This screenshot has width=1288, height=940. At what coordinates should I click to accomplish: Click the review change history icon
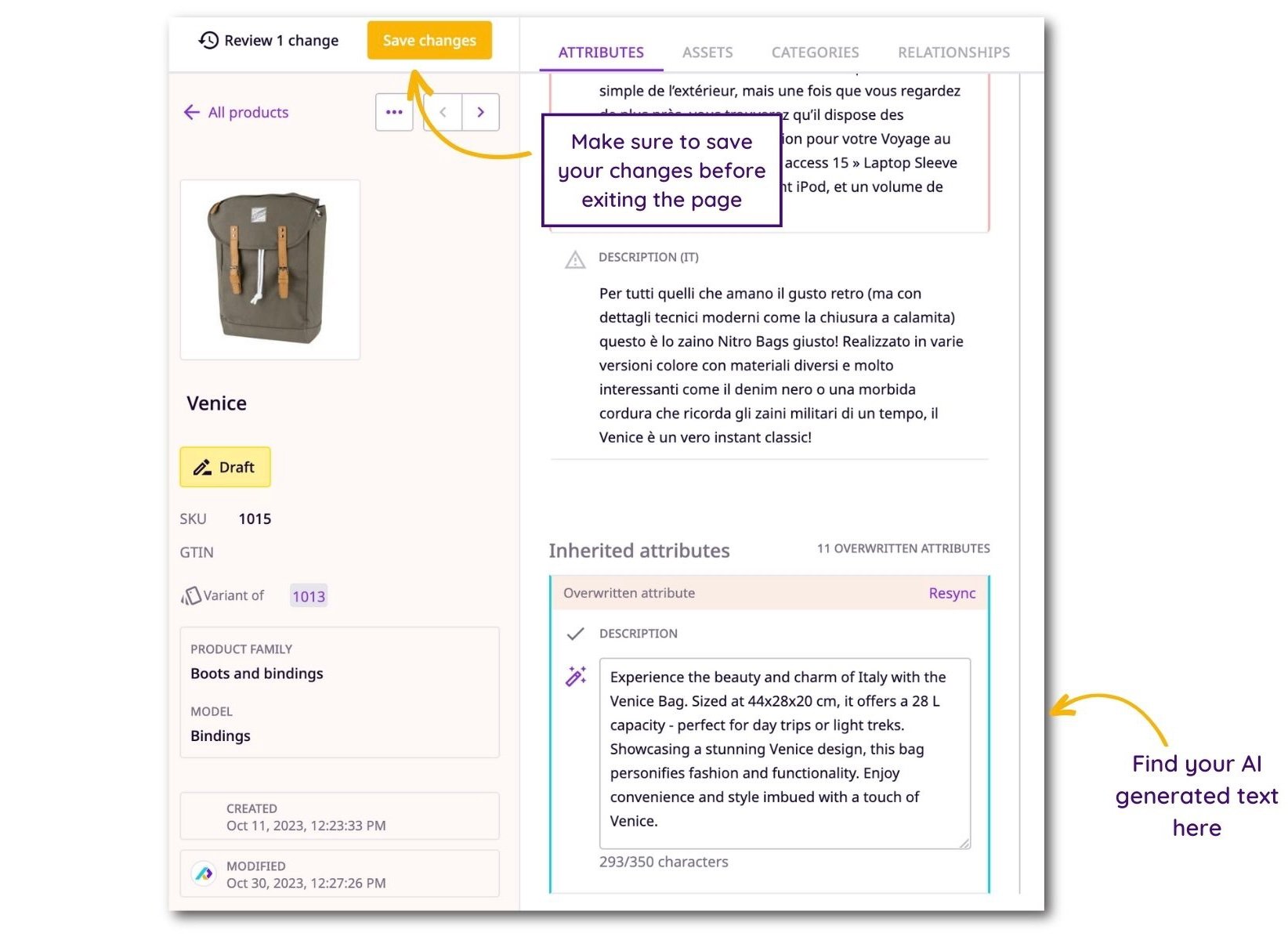tap(208, 40)
